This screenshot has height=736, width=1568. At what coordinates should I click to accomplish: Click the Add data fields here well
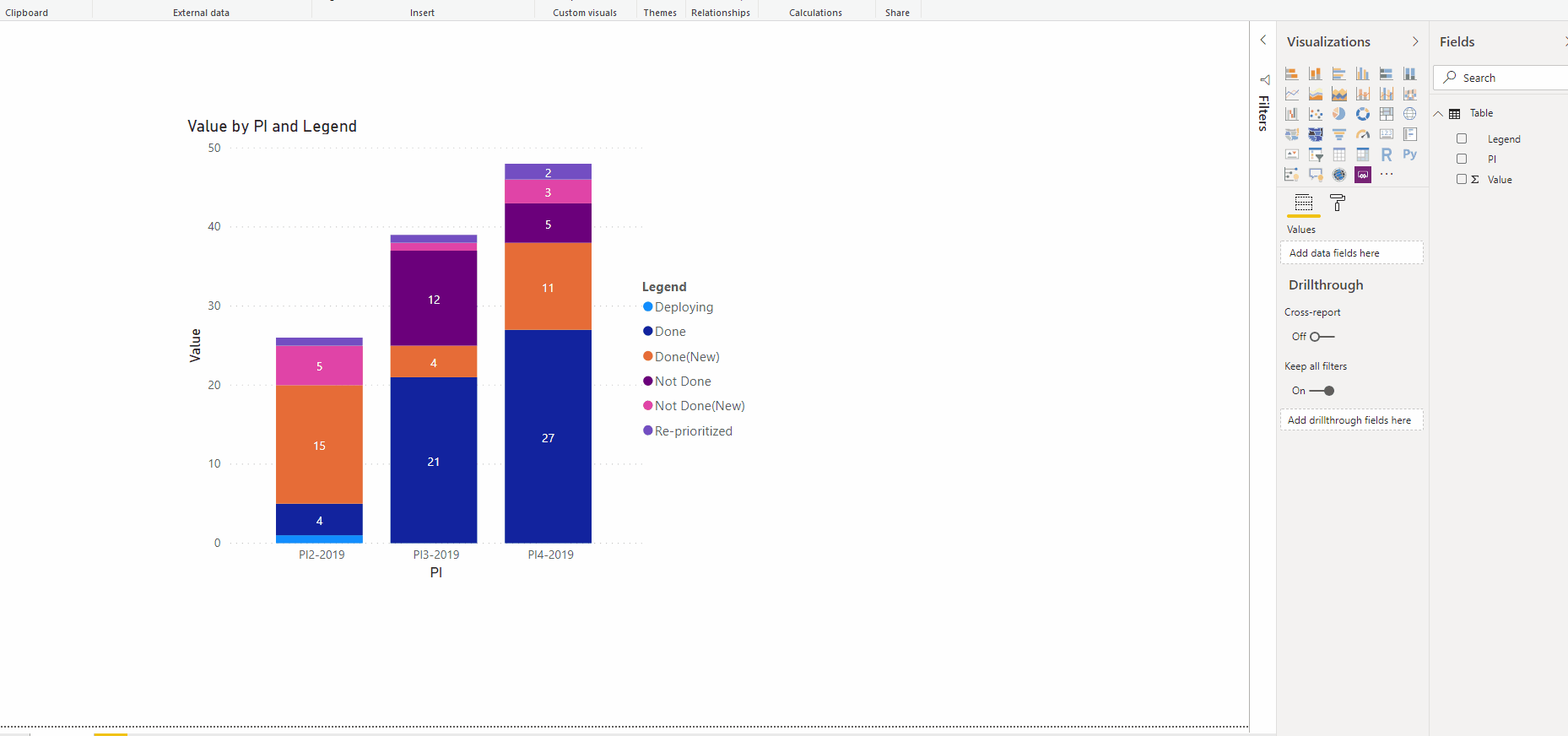(x=1352, y=253)
